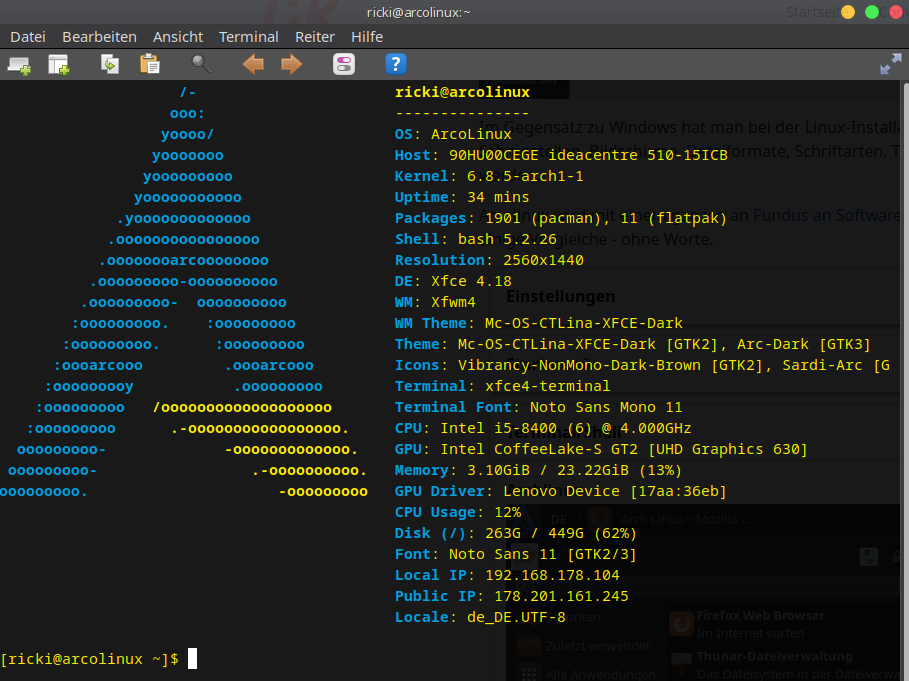909x681 pixels.
Task: Open a new terminal window via toolbar
Action: (59, 65)
